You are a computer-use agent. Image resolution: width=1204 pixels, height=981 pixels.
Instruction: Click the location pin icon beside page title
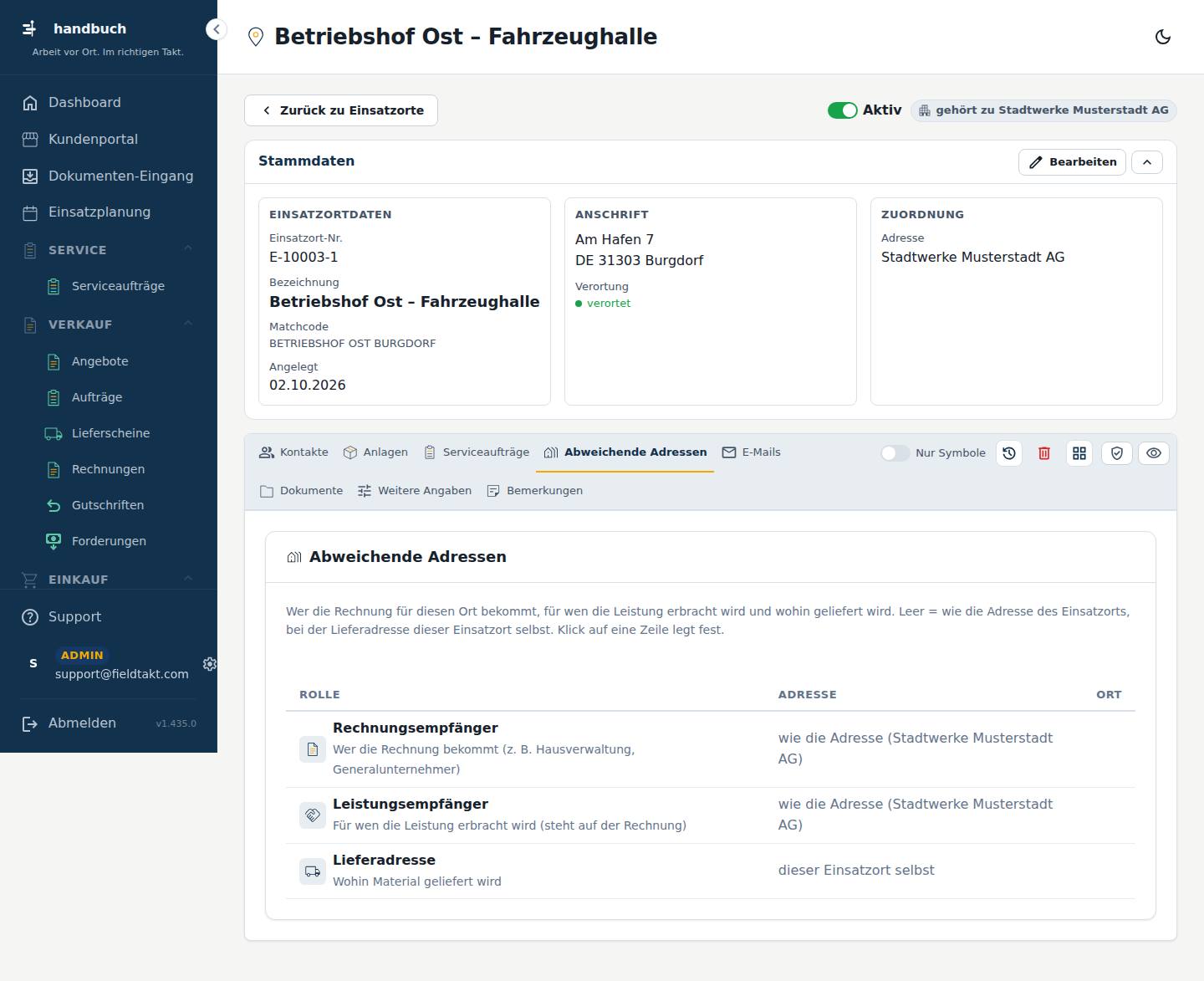(x=256, y=37)
